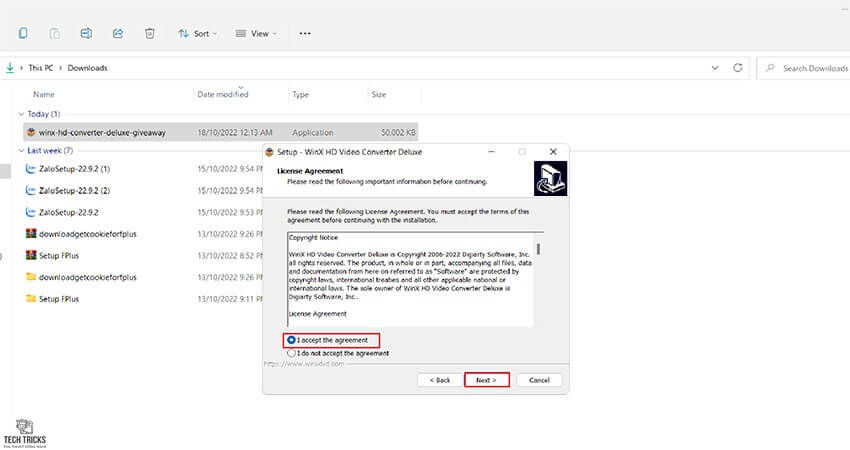
Task: Click winx-hd-converter-deluxe-giveaway file icon
Action: 31,132
